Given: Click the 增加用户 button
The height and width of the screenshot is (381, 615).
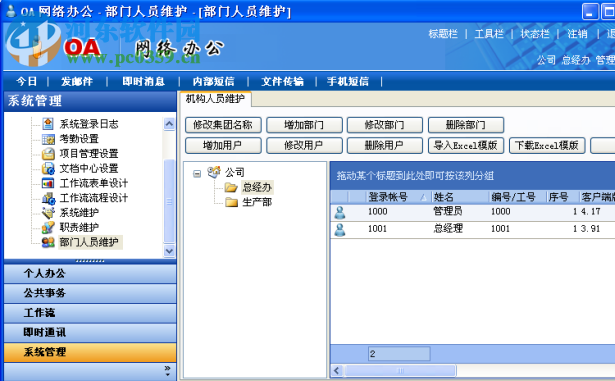Looking at the screenshot, I should [x=223, y=146].
